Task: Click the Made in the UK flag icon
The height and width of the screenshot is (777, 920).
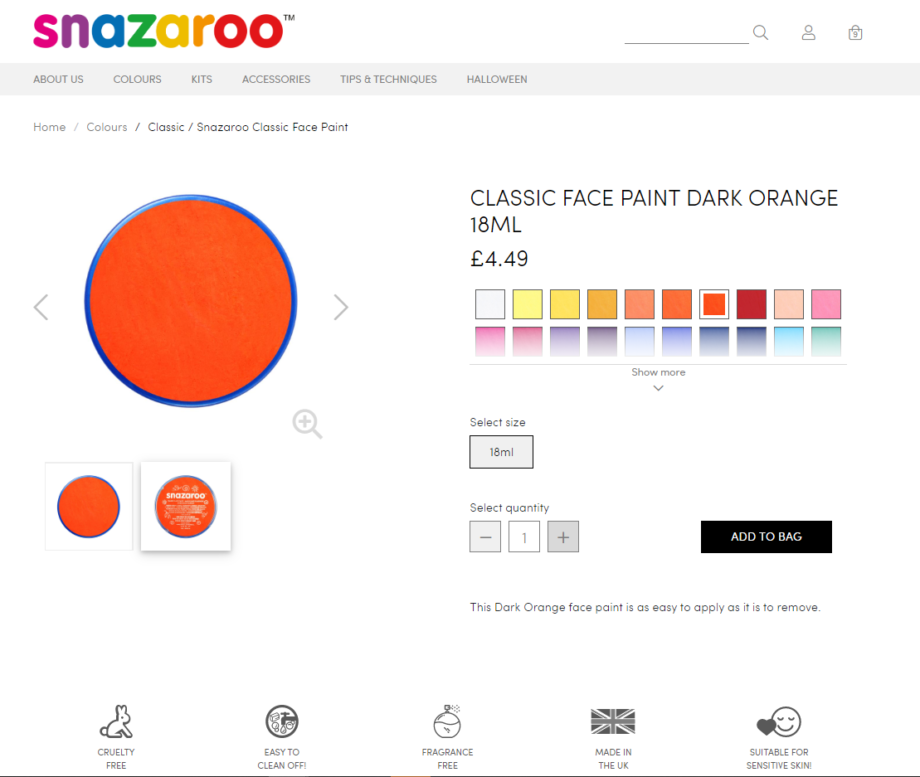Action: [613, 722]
